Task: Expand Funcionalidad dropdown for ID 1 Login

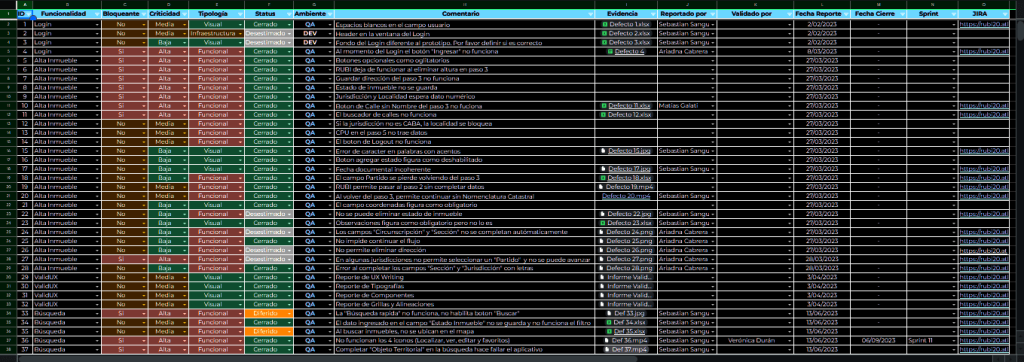Action: tap(97, 24)
